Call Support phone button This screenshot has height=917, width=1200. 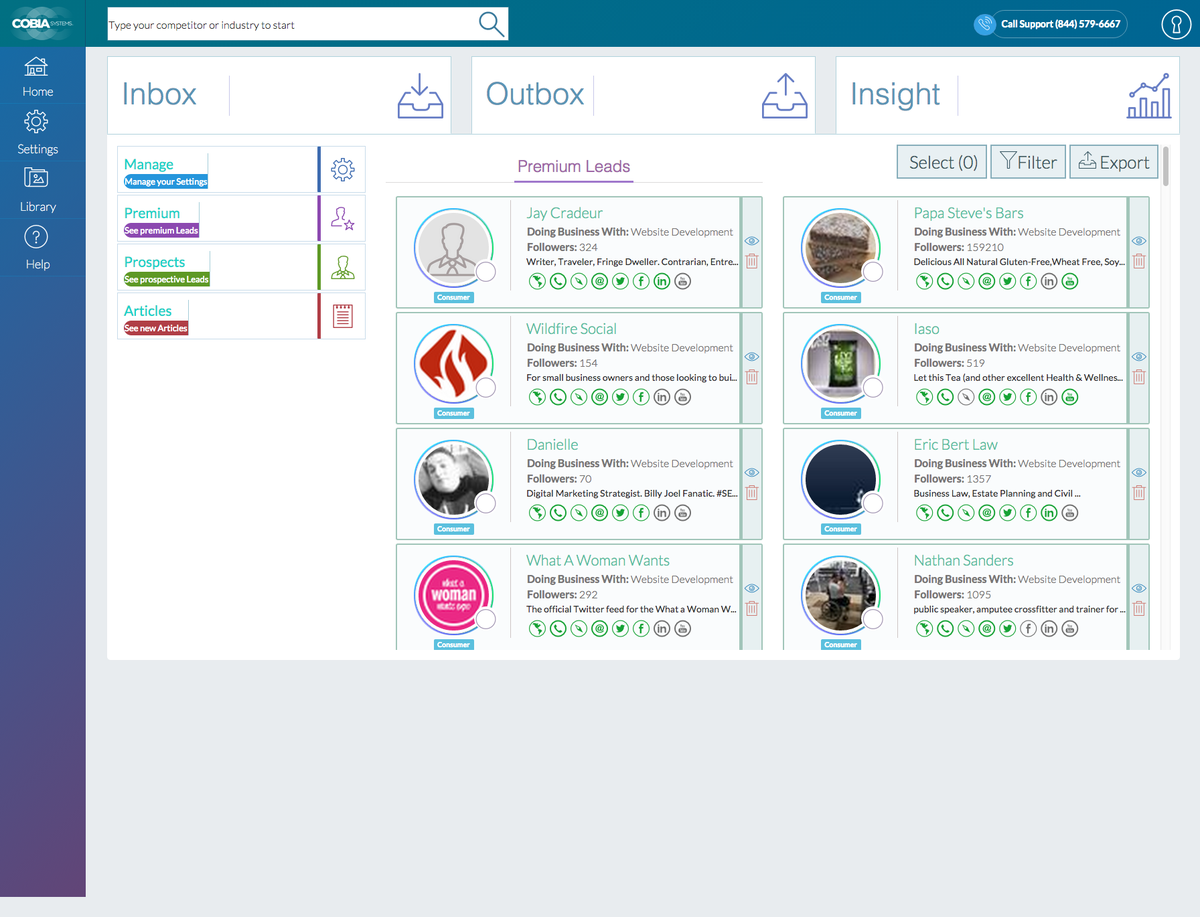[x=1050, y=24]
